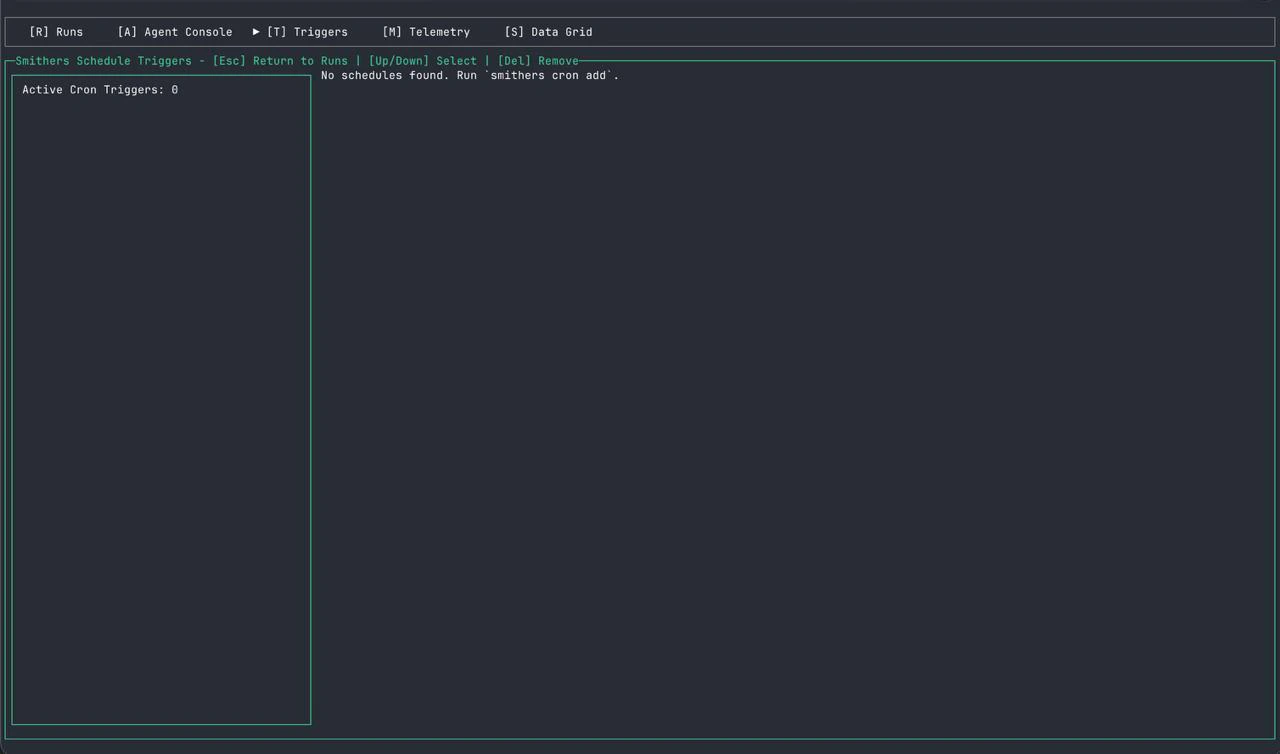
Task: Click inside the Active Cron Triggers list panel
Action: pyautogui.click(x=160, y=400)
